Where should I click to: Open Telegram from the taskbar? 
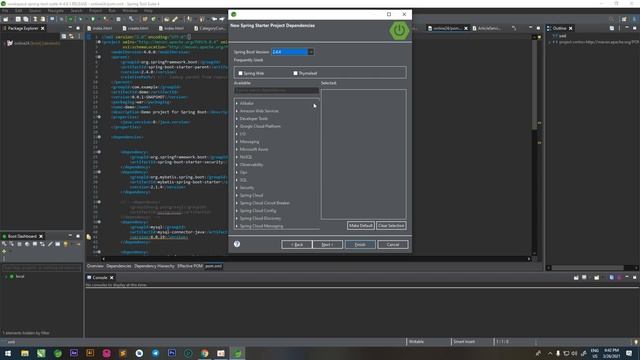point(156,353)
